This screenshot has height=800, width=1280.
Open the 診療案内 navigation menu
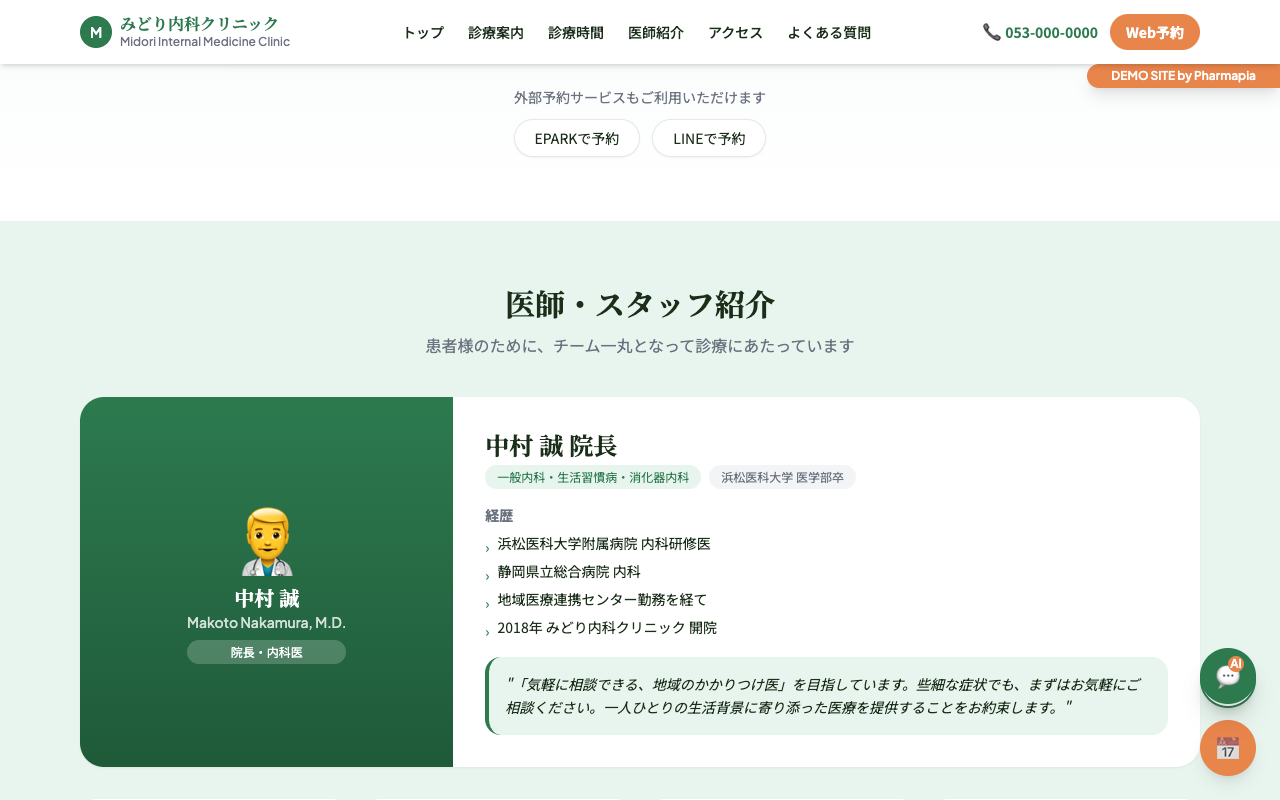point(495,32)
